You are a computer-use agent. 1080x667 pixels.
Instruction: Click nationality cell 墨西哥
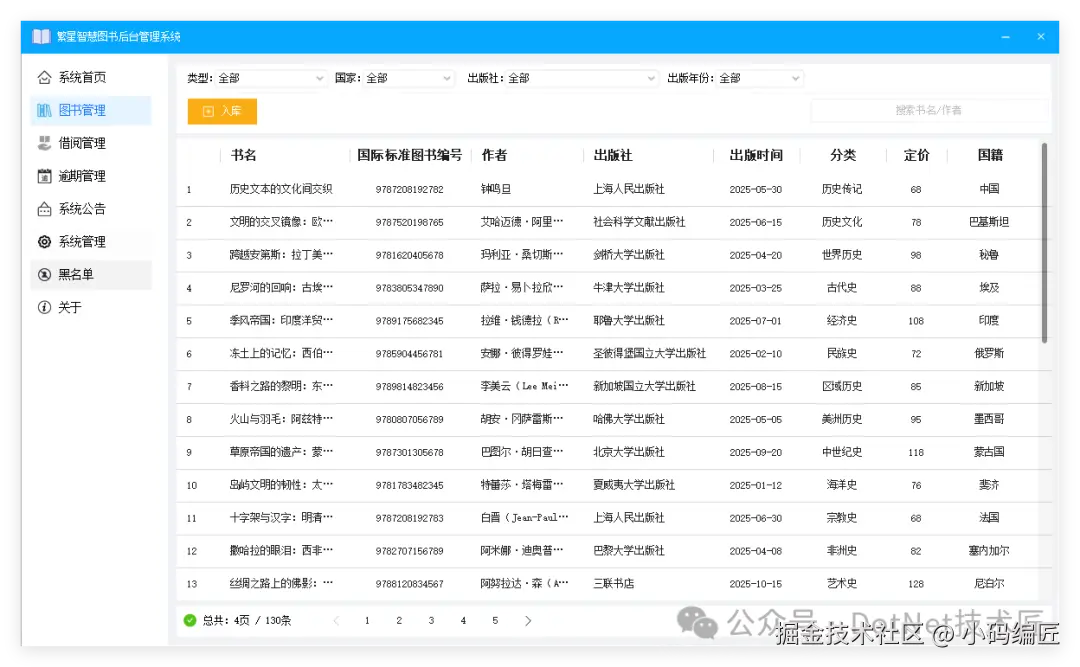point(989,420)
